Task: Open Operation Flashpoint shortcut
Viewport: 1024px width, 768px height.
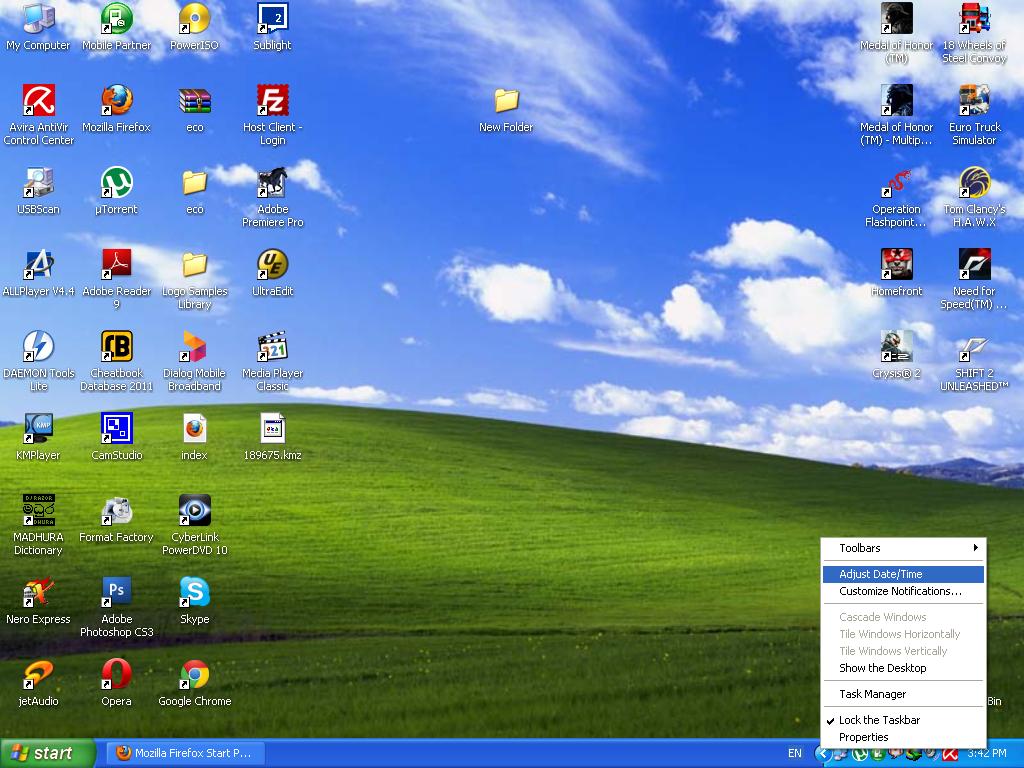Action: (896, 197)
